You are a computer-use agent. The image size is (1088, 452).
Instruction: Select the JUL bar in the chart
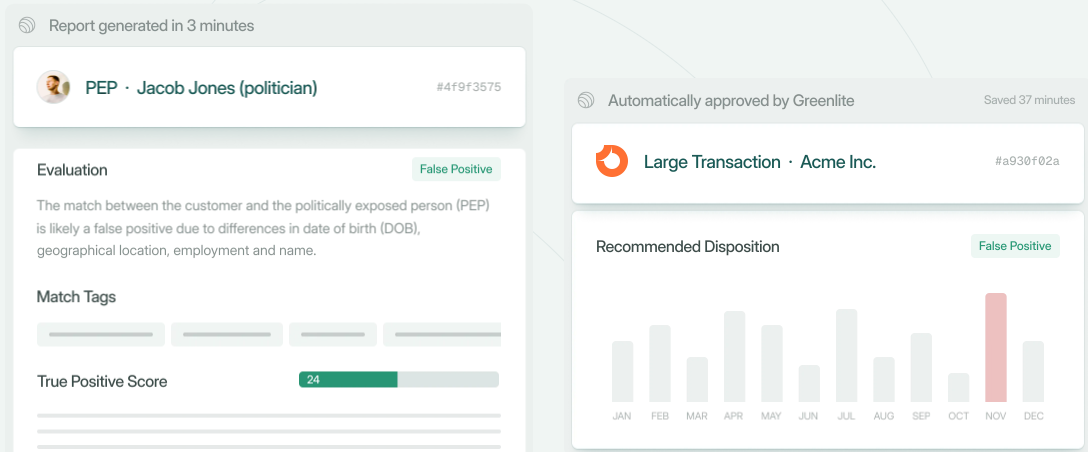pos(846,355)
